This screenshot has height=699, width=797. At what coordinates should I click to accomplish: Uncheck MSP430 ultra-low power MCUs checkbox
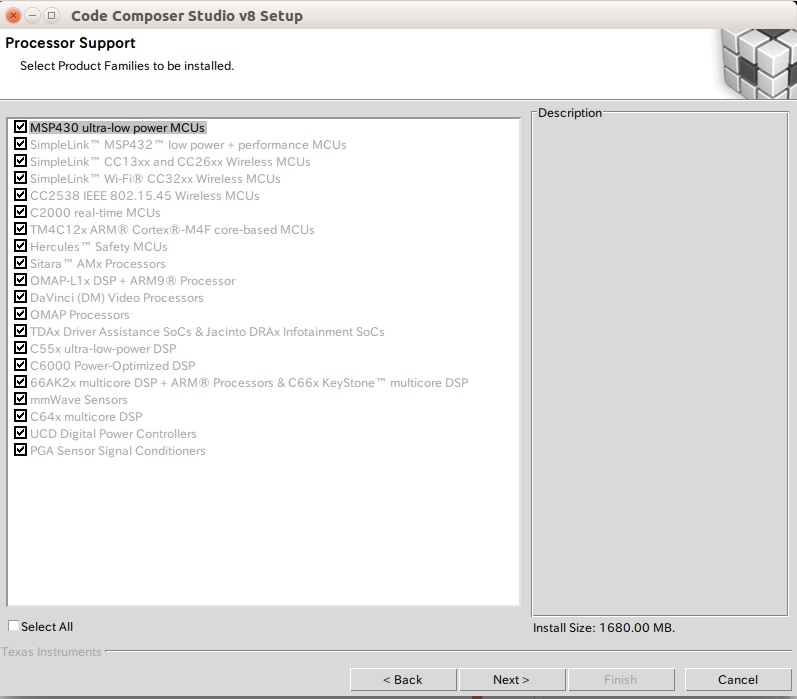click(20, 127)
